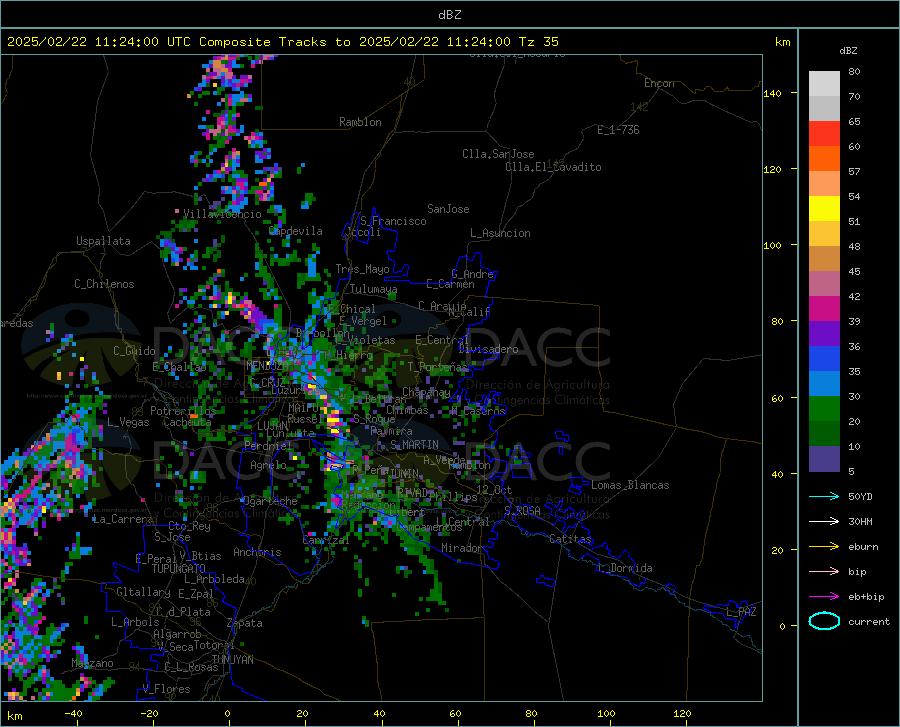Screen dimensions: 900x727
Task: Select the magenta swatch between 42 and 39
Action: point(824,309)
